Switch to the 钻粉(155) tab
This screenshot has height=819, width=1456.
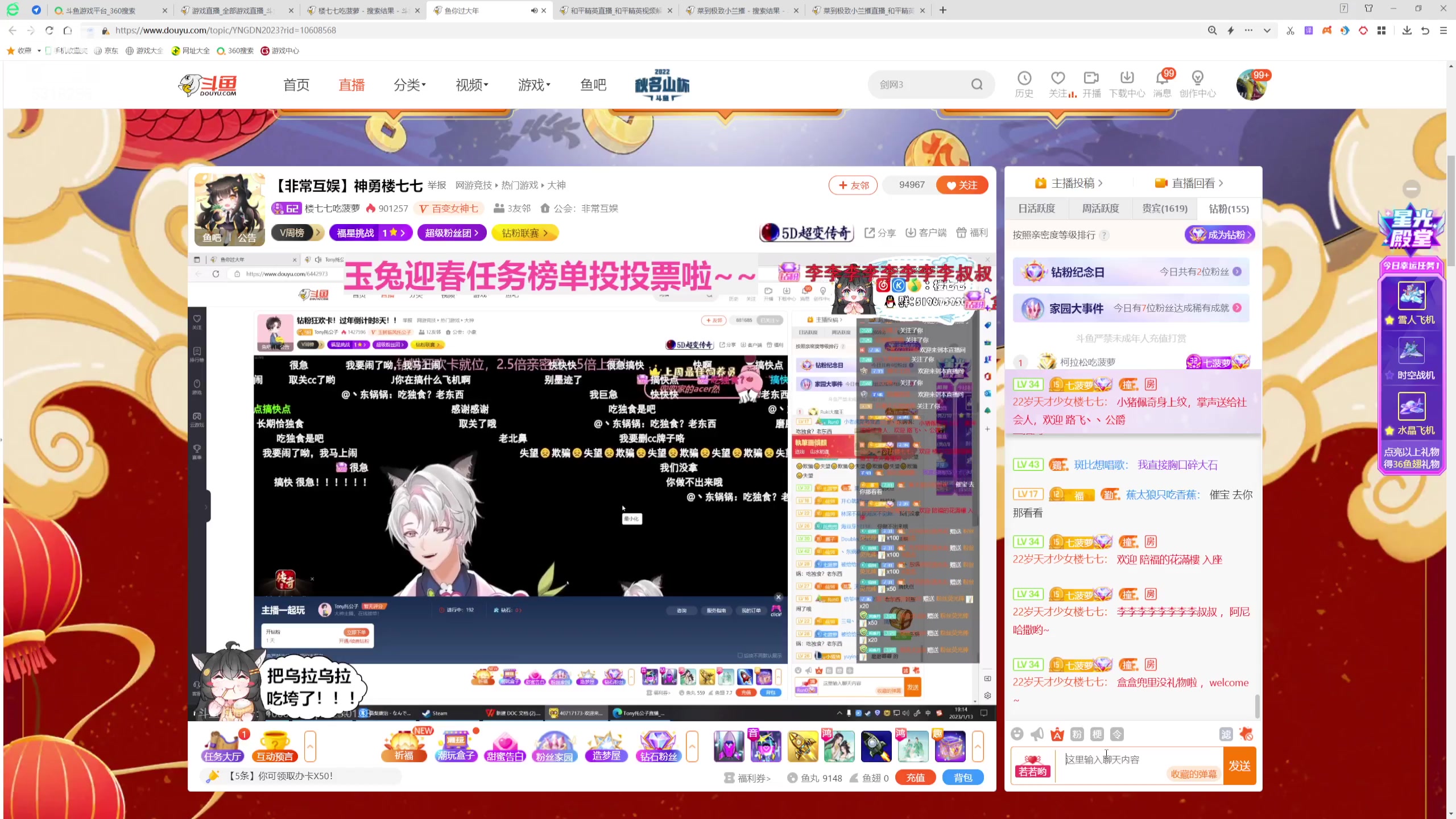pyautogui.click(x=1229, y=209)
